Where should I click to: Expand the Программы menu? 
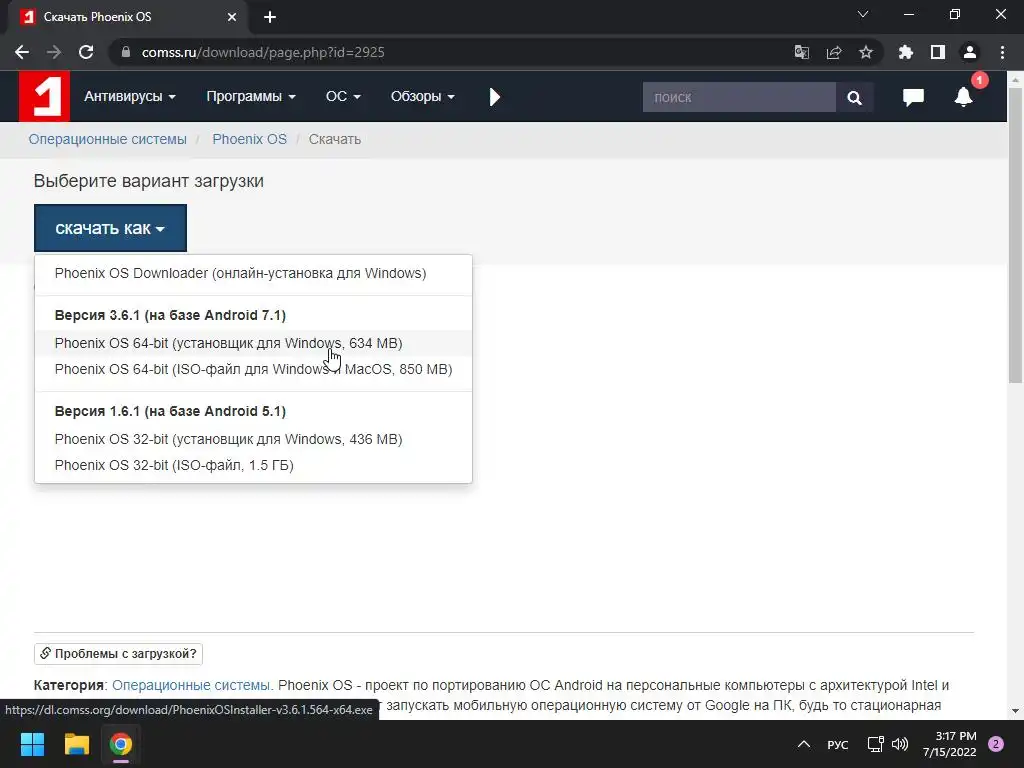pyautogui.click(x=251, y=96)
